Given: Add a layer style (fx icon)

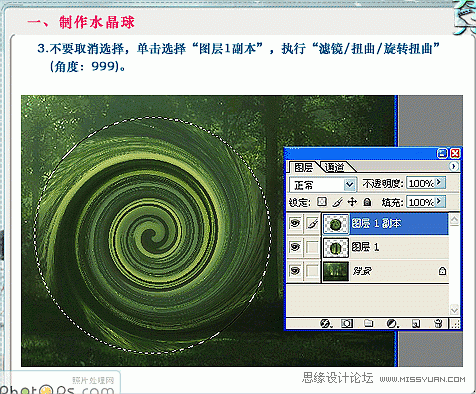Looking at the screenshot, I should [325, 323].
